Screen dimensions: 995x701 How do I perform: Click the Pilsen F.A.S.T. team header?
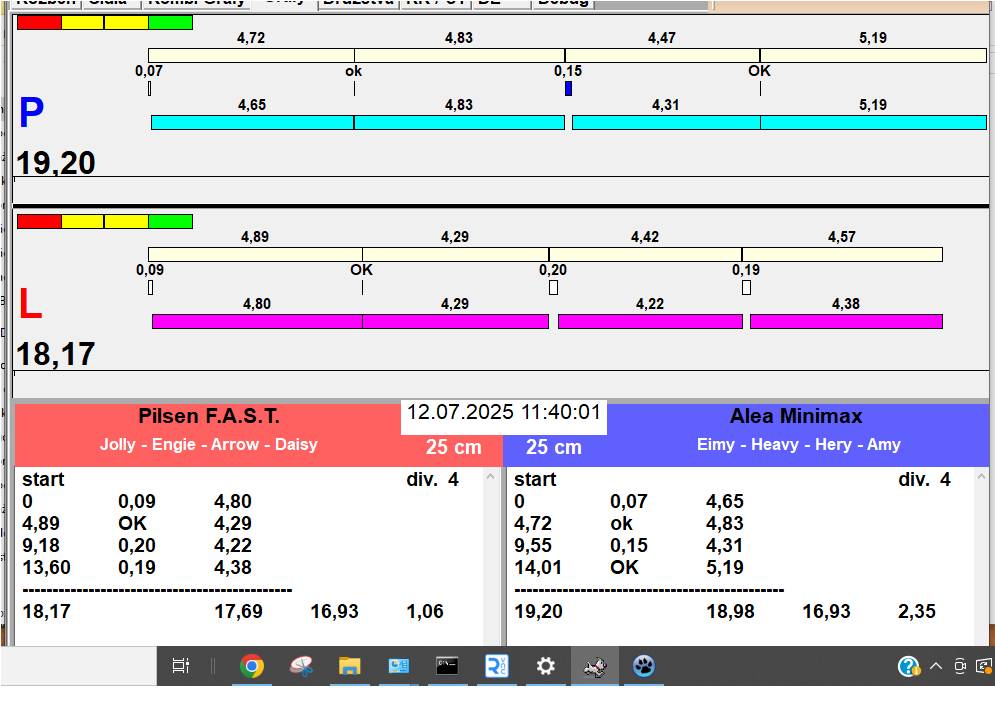pyautogui.click(x=208, y=417)
